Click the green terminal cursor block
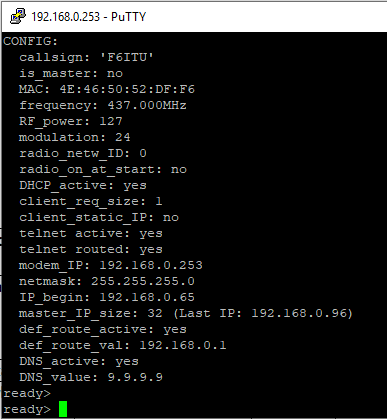387x419 pixels. click(x=63, y=409)
